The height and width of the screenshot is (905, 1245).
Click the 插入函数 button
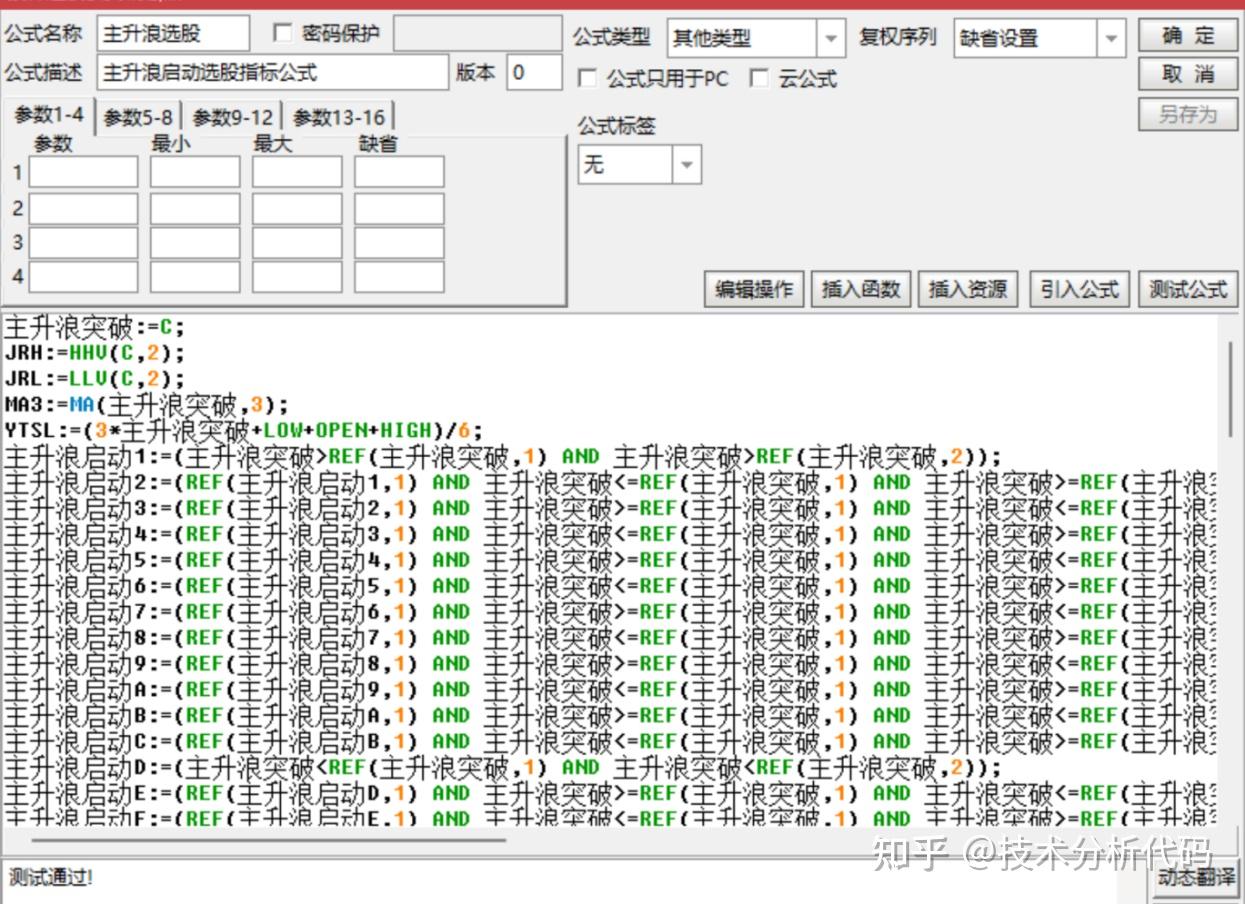click(861, 290)
